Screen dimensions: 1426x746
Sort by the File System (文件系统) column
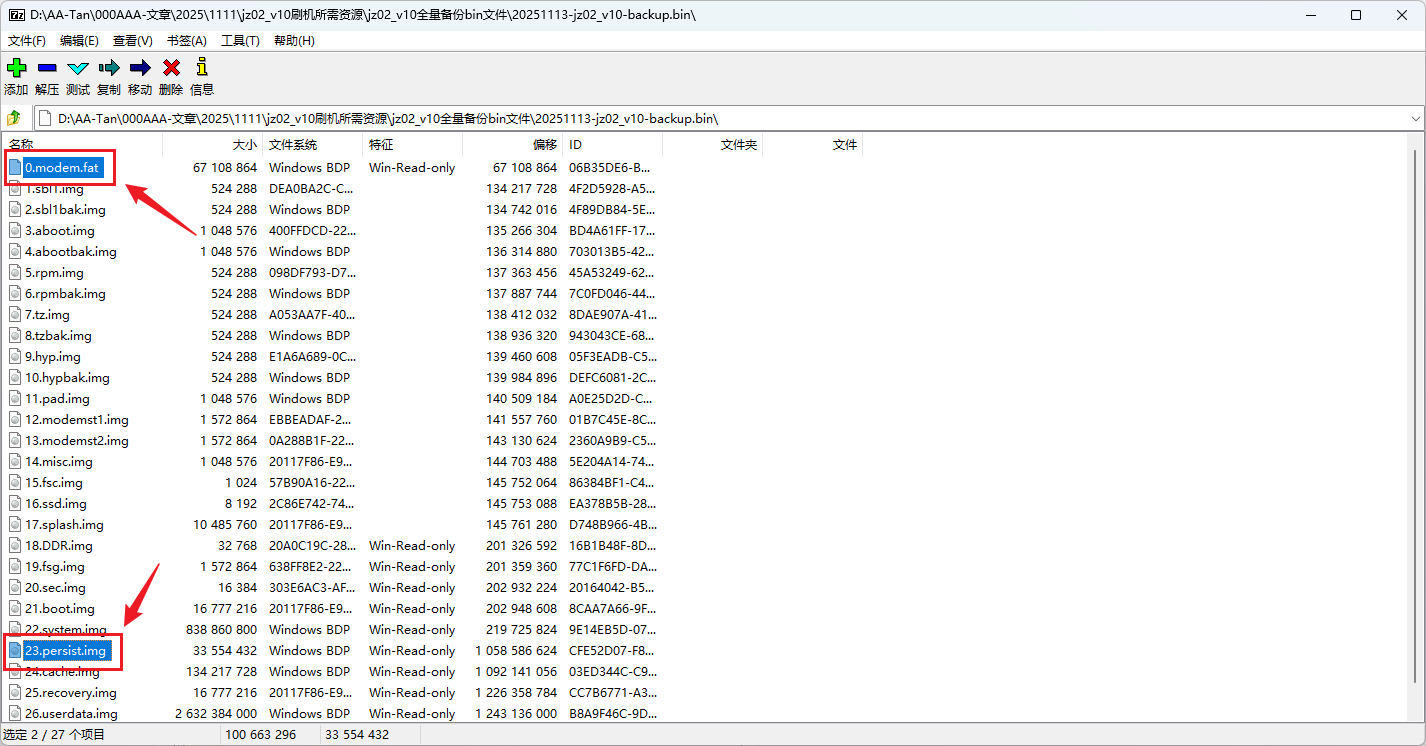pyautogui.click(x=293, y=145)
